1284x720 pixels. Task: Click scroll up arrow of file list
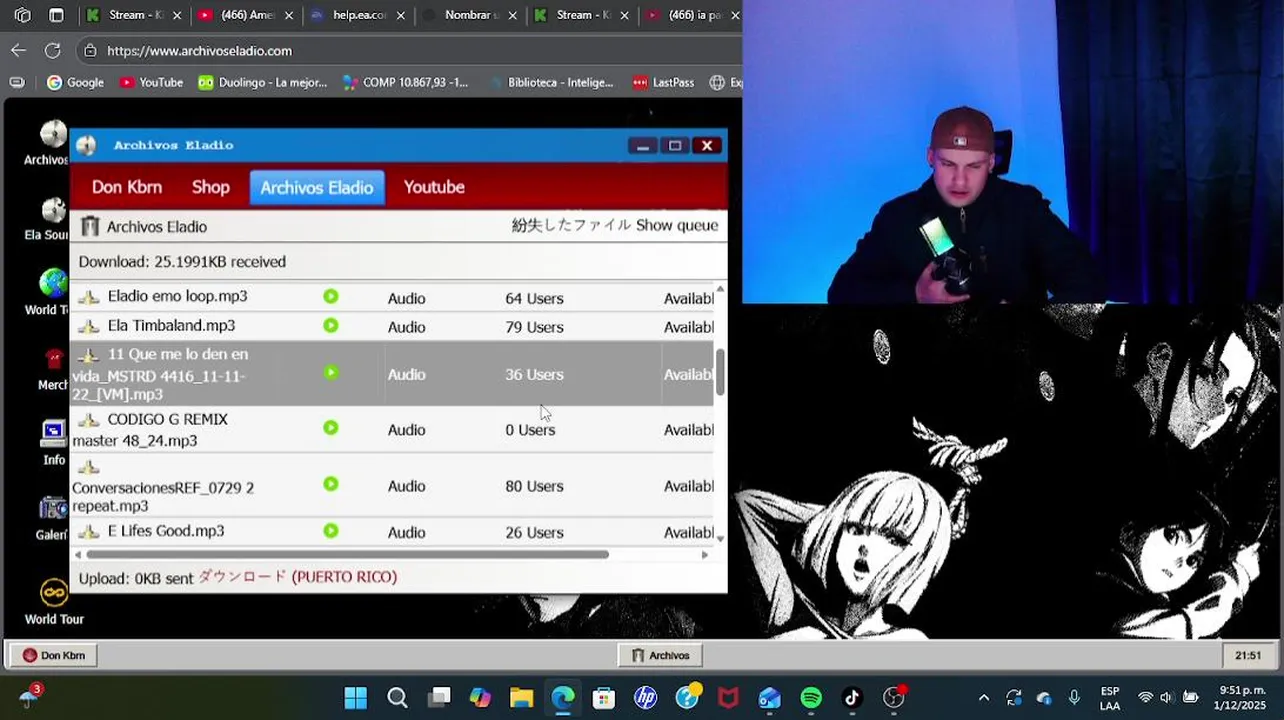720,289
